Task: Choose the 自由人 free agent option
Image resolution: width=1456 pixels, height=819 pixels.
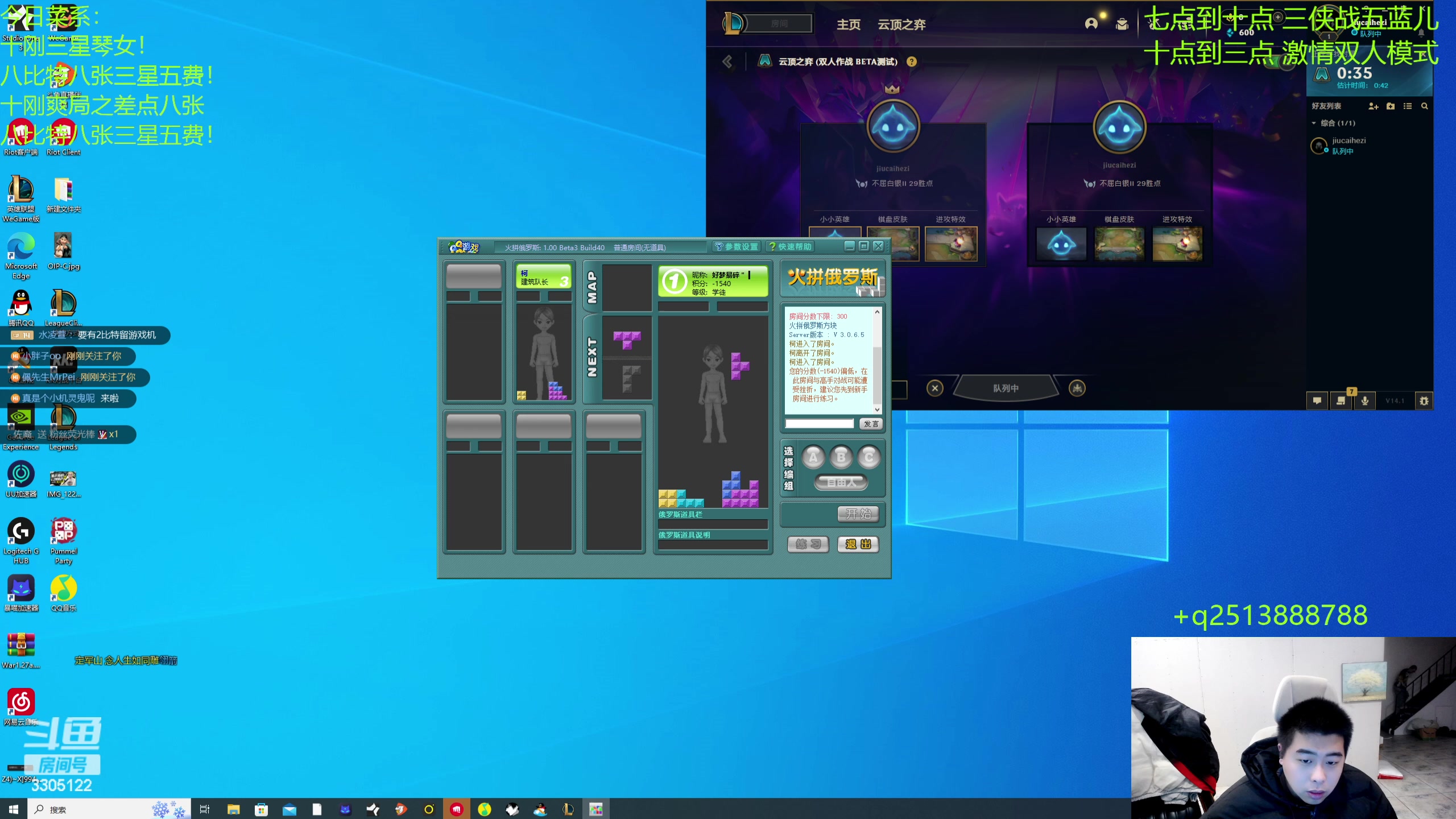Action: coord(841,482)
